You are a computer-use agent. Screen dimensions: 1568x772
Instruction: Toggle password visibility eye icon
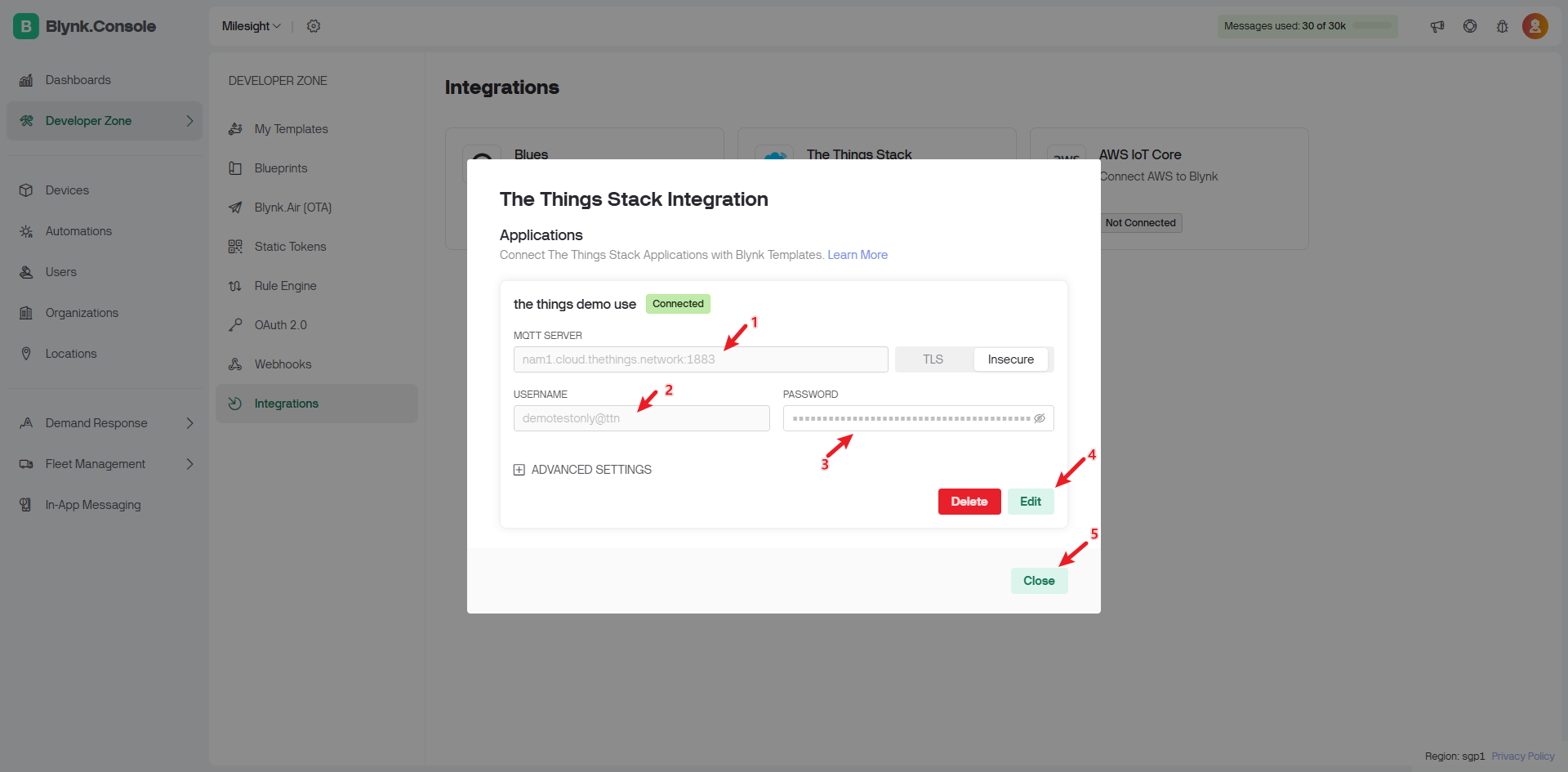coord(1040,418)
